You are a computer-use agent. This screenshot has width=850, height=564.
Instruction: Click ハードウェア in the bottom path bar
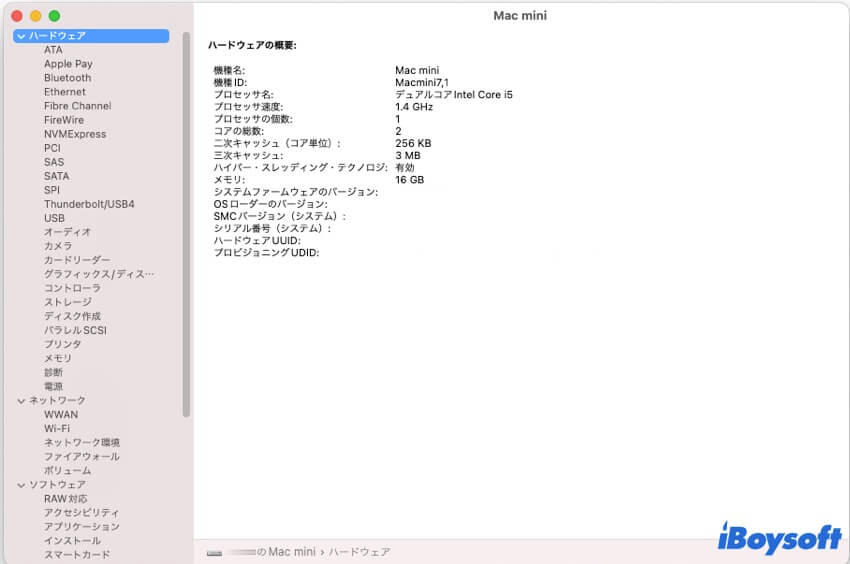[359, 552]
